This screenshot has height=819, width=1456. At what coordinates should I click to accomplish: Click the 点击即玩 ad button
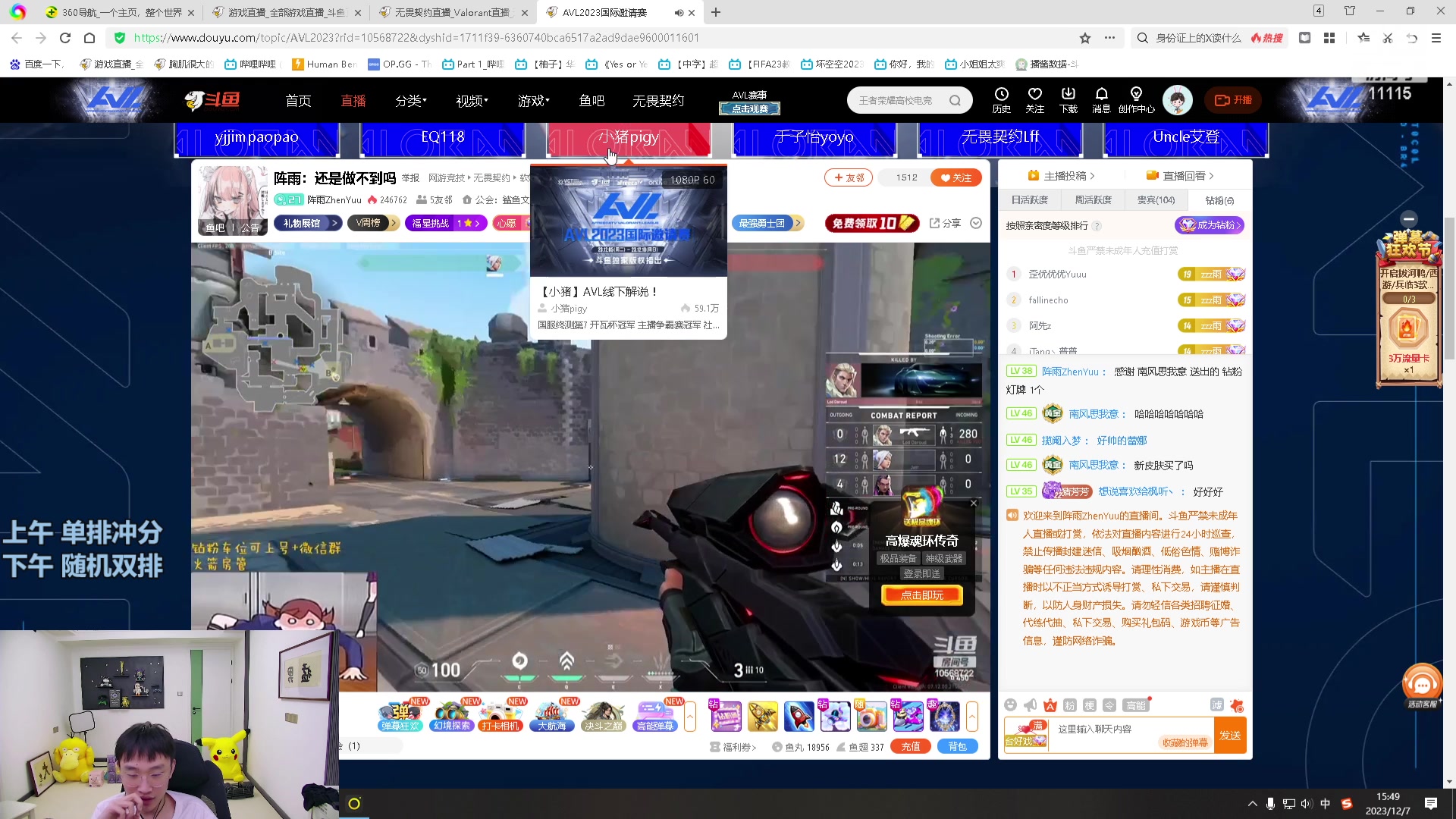pos(922,595)
